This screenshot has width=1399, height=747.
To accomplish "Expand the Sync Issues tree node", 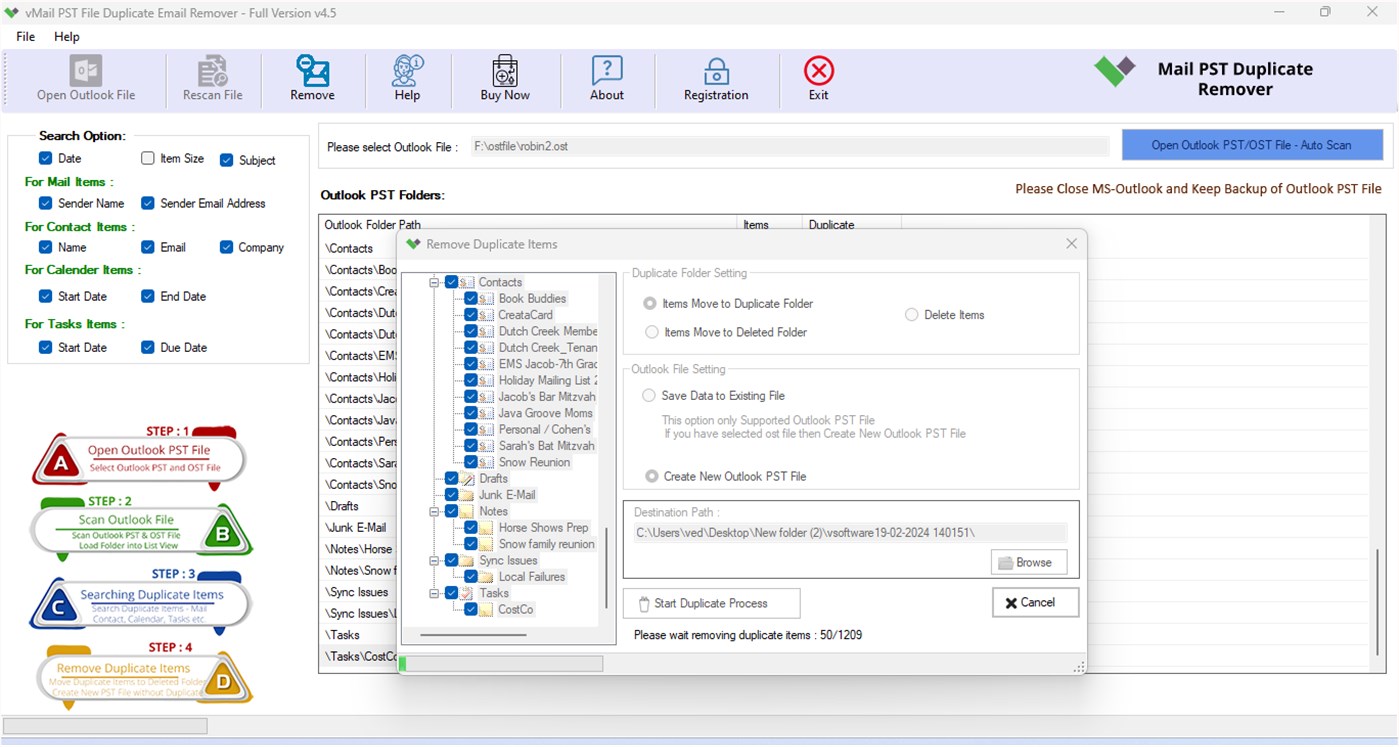I will click(x=432, y=560).
